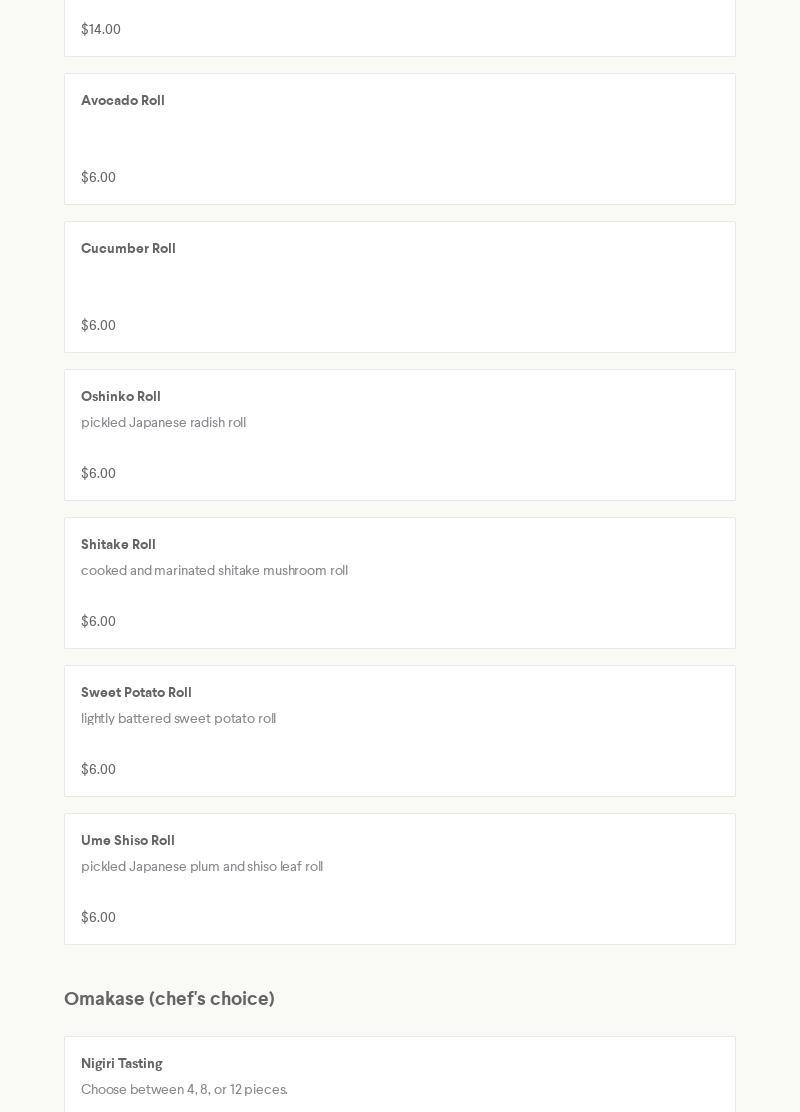The height and width of the screenshot is (1112, 800).
Task: Open the Avocado Roll item title
Action: (123, 101)
